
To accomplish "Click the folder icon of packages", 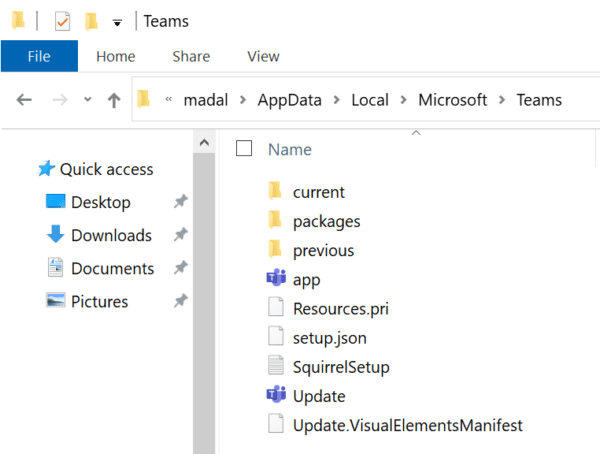I will tap(275, 220).
